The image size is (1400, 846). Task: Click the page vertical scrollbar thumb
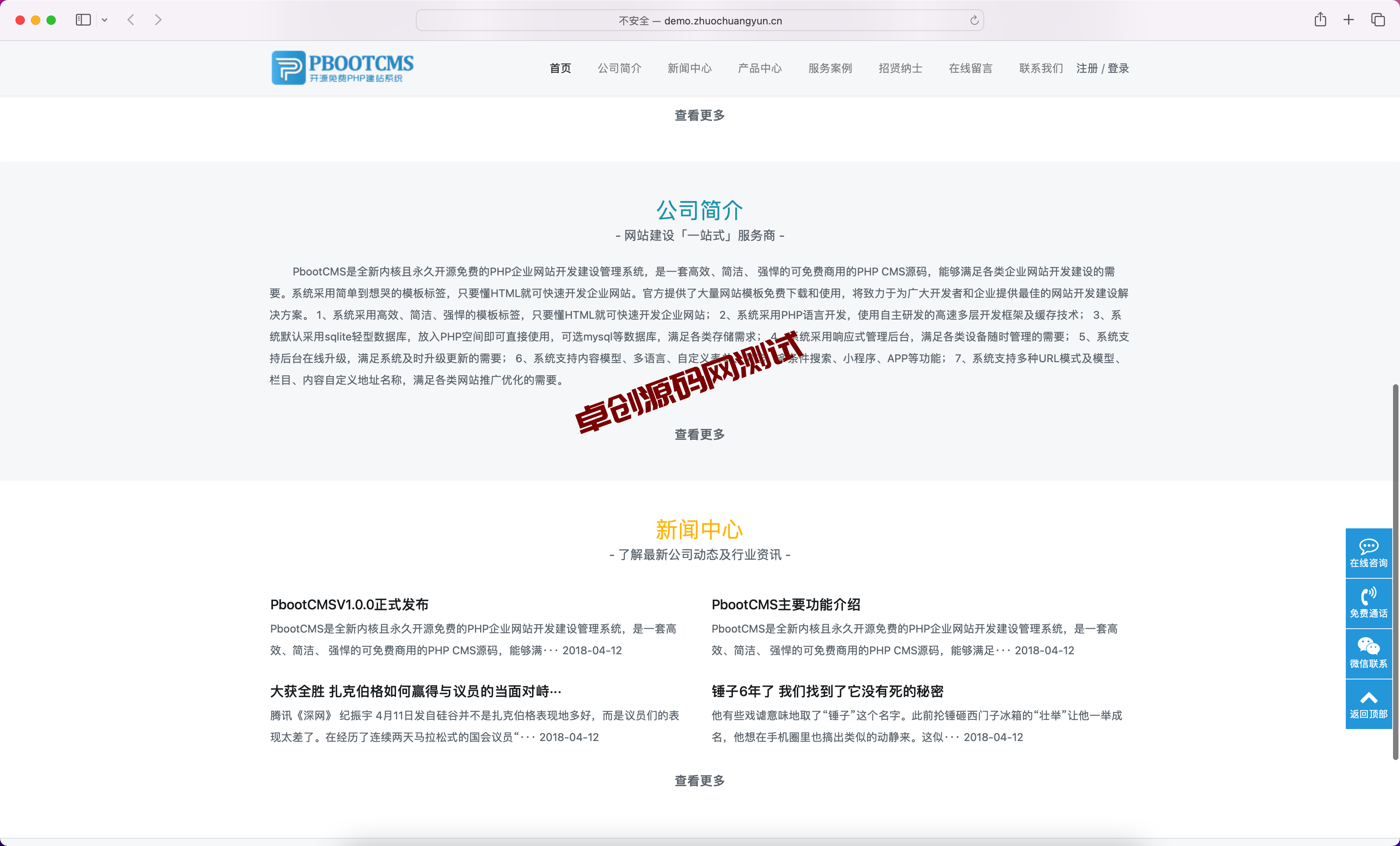coord(1395,571)
